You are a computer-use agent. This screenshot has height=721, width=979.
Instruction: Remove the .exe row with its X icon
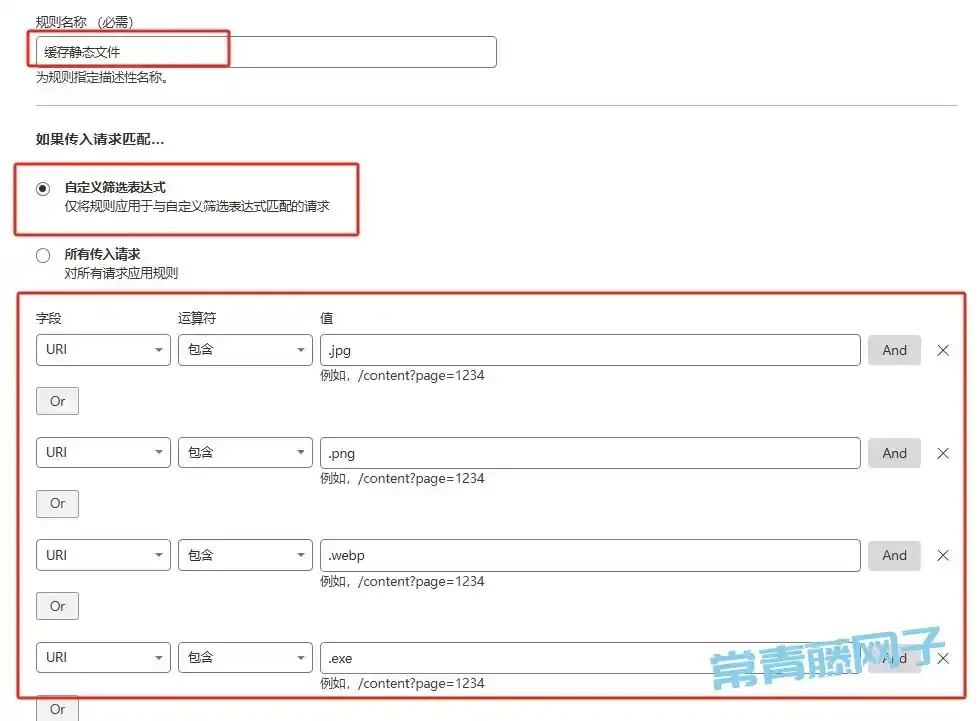tap(943, 659)
